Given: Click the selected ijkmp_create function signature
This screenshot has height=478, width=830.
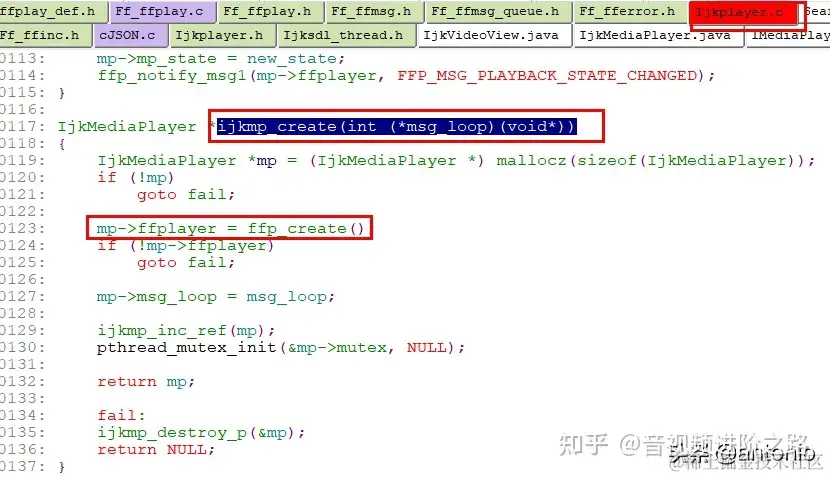Looking at the screenshot, I should click(x=396, y=127).
